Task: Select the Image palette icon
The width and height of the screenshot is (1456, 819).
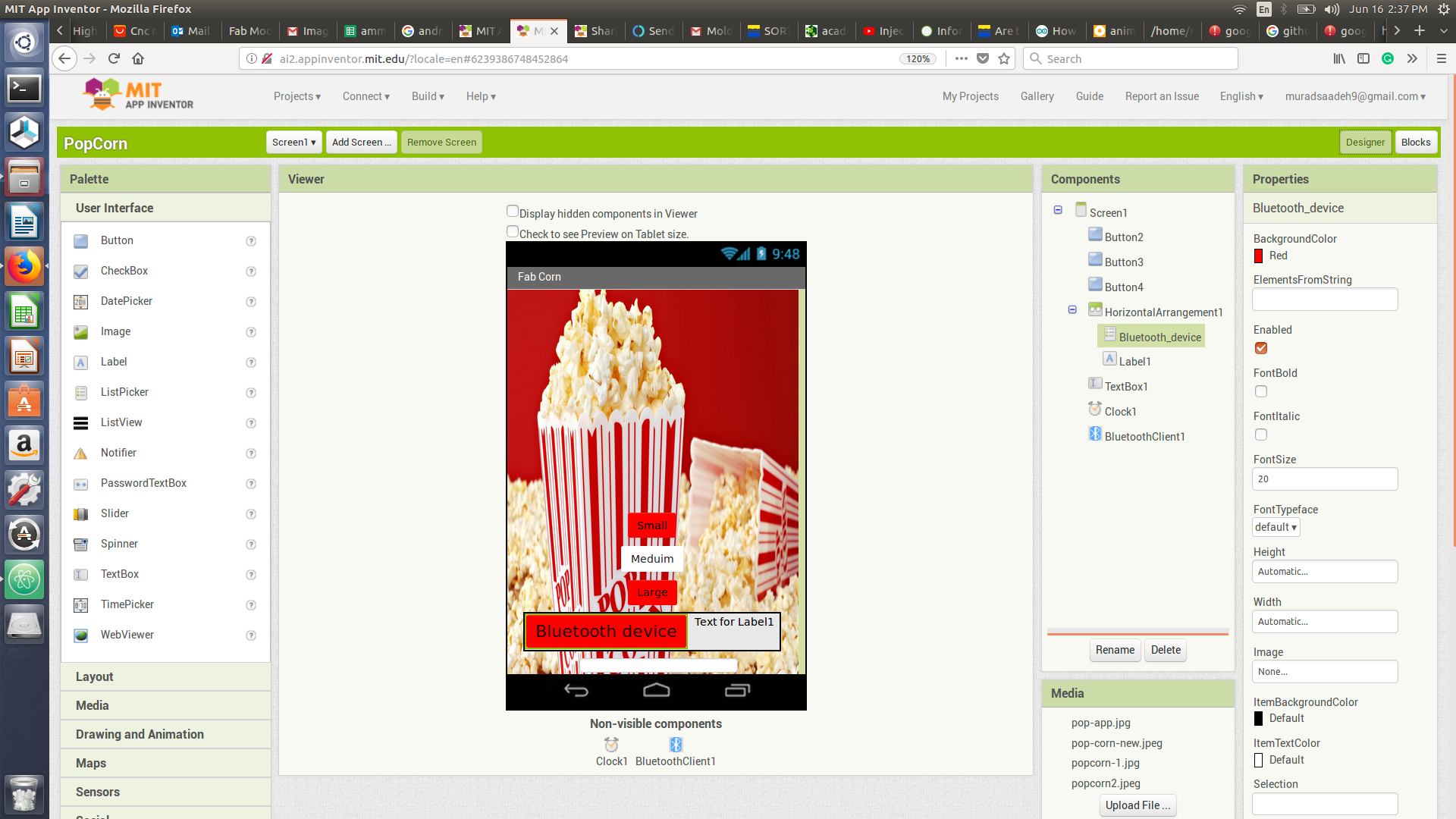Action: 81,332
